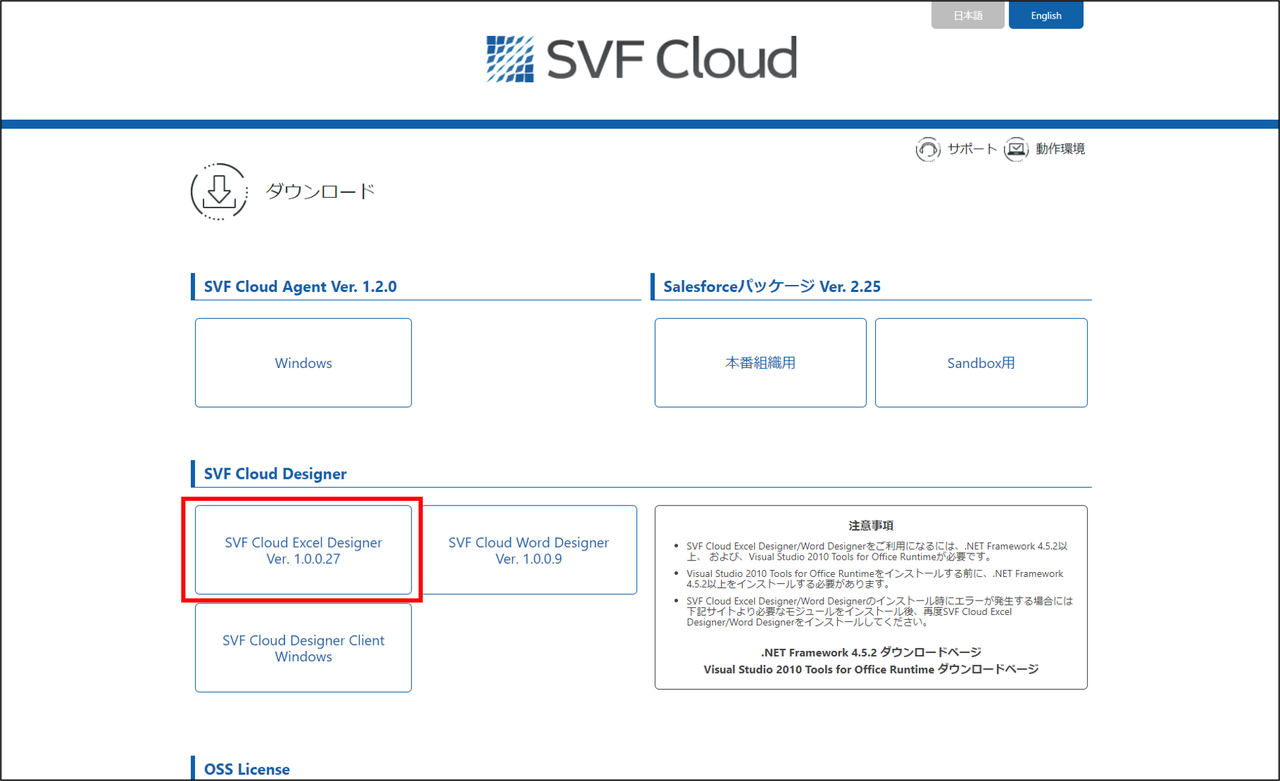The width and height of the screenshot is (1280, 781).
Task: Download SVF Cloud Excel Designer Ver. 1.0.0.27
Action: (303, 550)
